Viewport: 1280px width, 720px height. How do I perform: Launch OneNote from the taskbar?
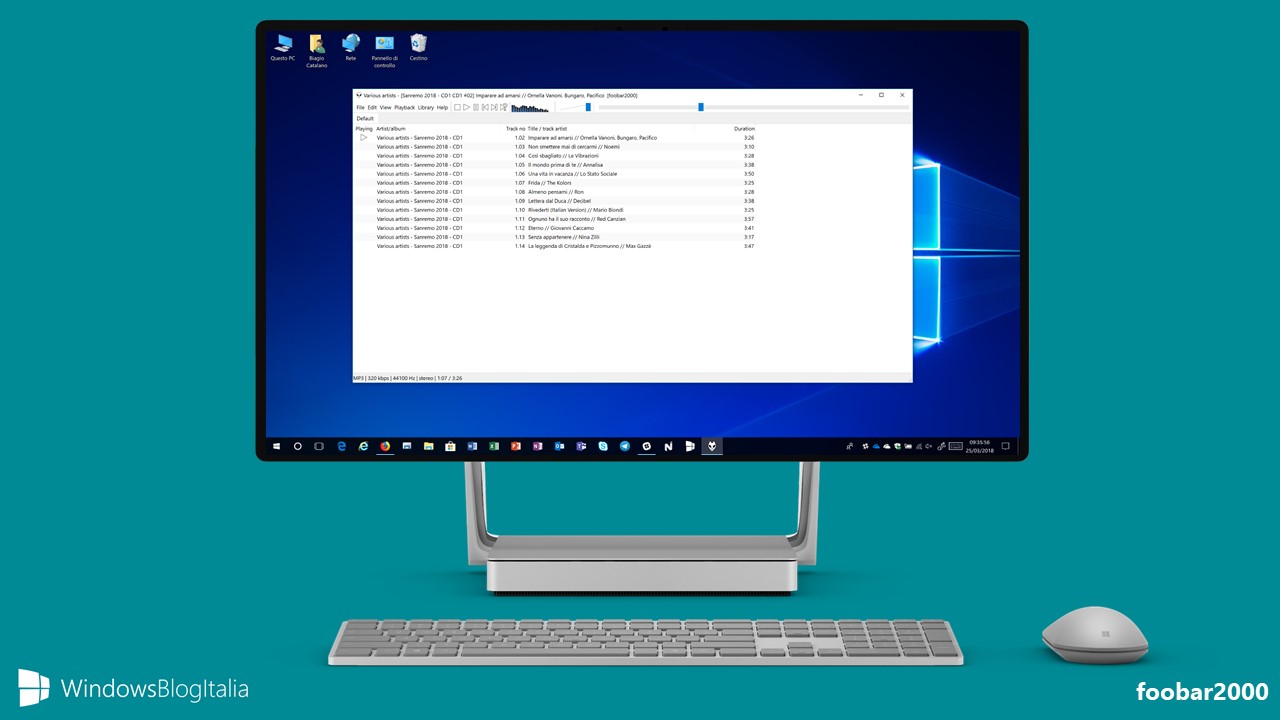click(x=538, y=446)
